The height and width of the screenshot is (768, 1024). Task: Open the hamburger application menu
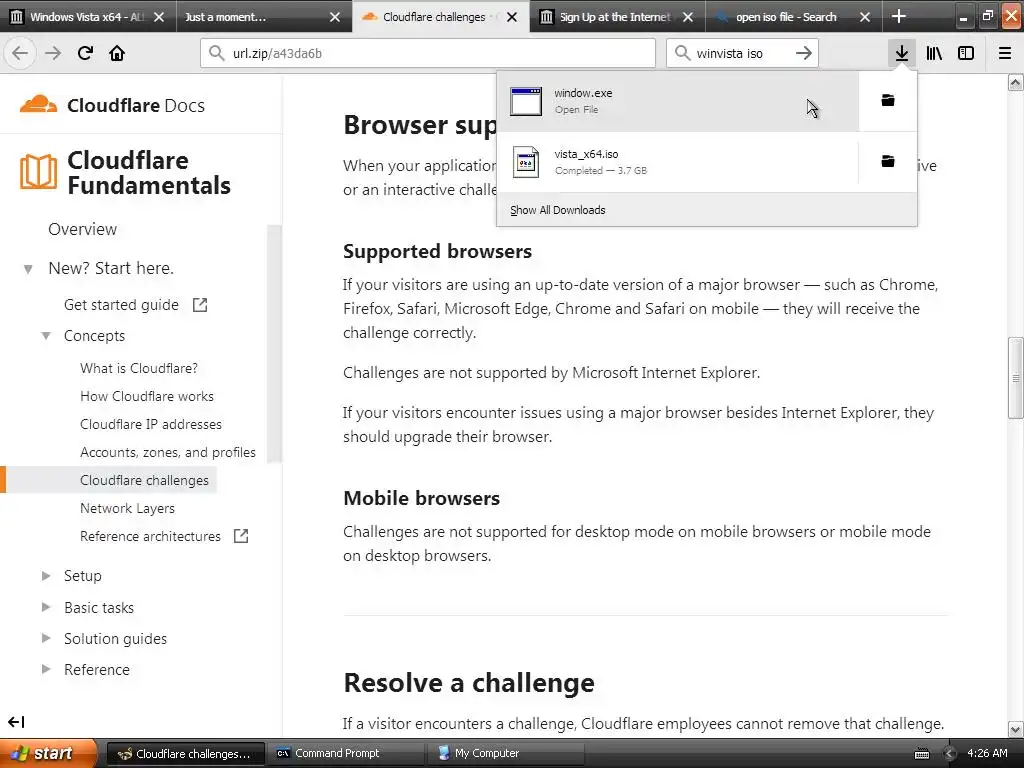1005,54
